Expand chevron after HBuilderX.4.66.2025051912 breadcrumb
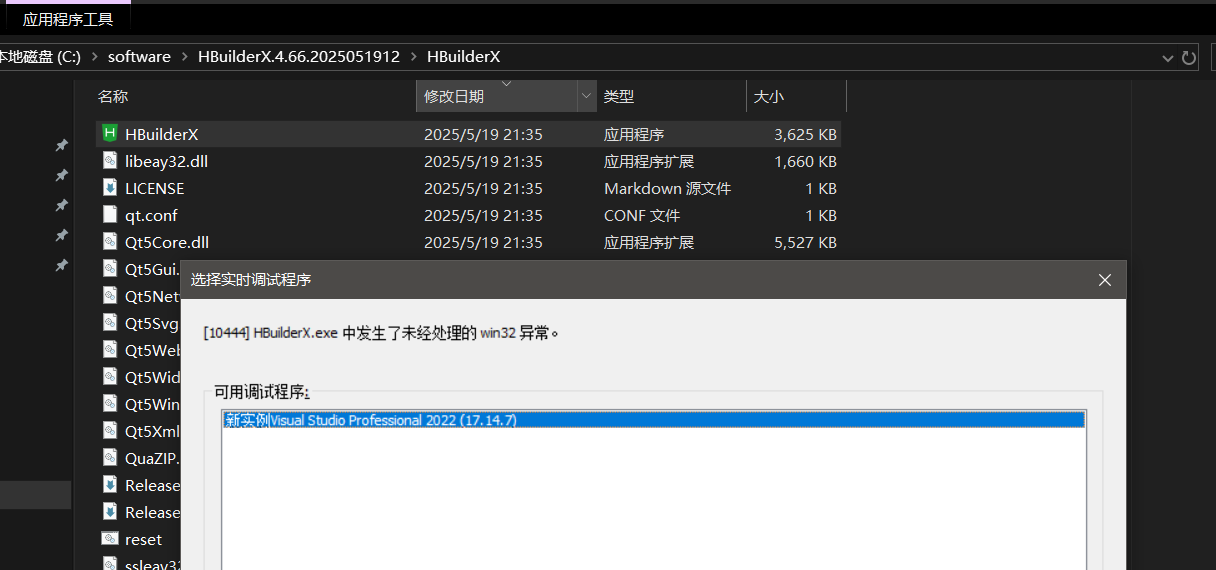This screenshot has width=1216, height=570. [413, 57]
